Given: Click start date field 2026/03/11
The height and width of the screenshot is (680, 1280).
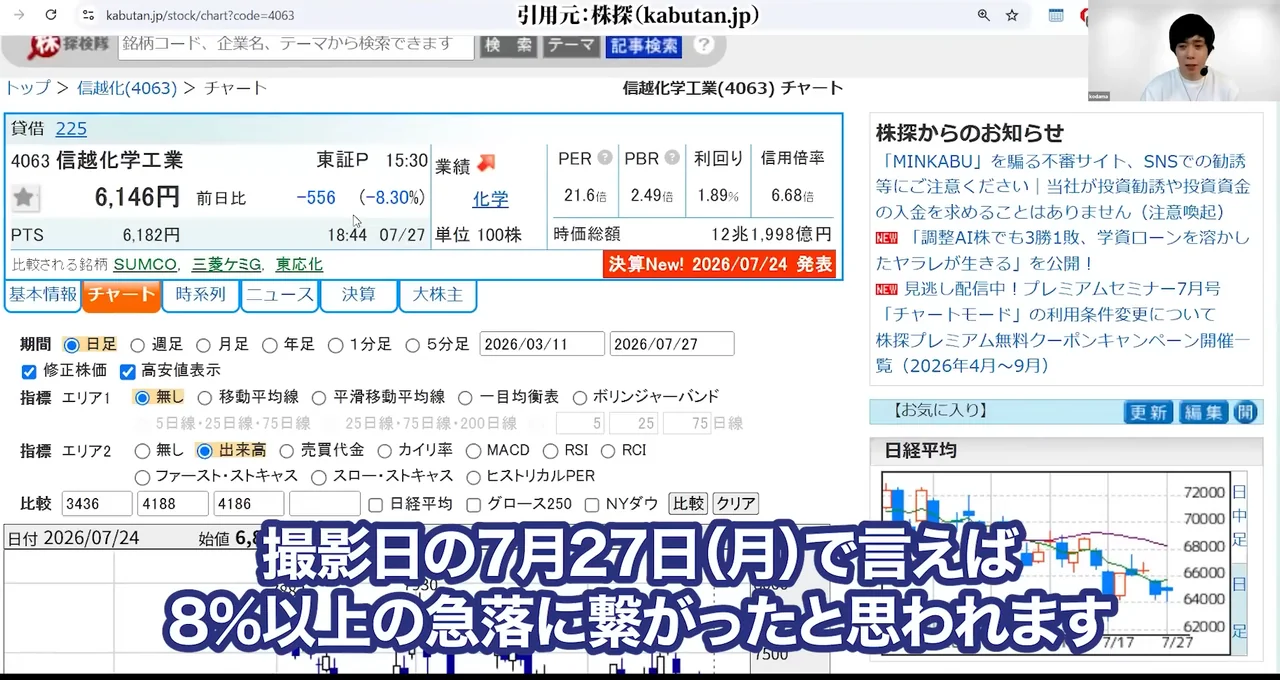Looking at the screenshot, I should 542,344.
